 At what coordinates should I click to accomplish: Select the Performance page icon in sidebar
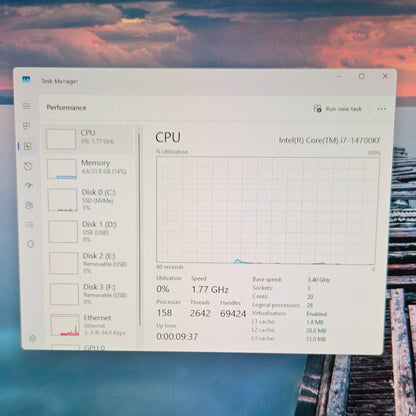(x=28, y=146)
